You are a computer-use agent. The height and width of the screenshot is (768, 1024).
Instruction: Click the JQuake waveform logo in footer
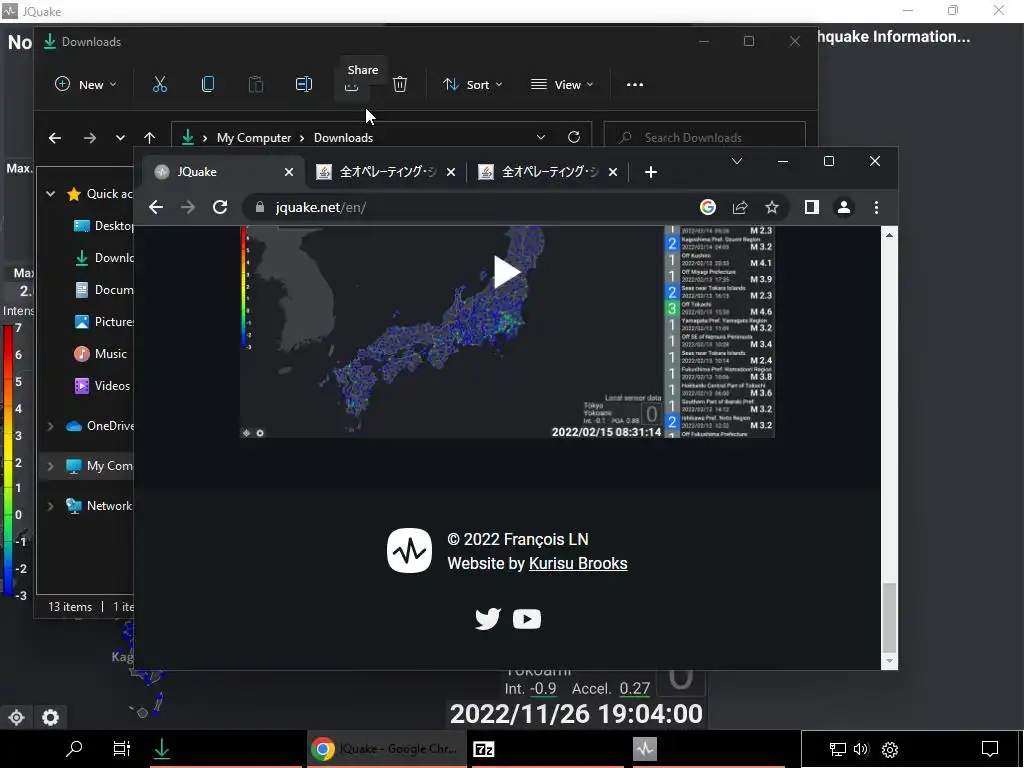pos(409,551)
